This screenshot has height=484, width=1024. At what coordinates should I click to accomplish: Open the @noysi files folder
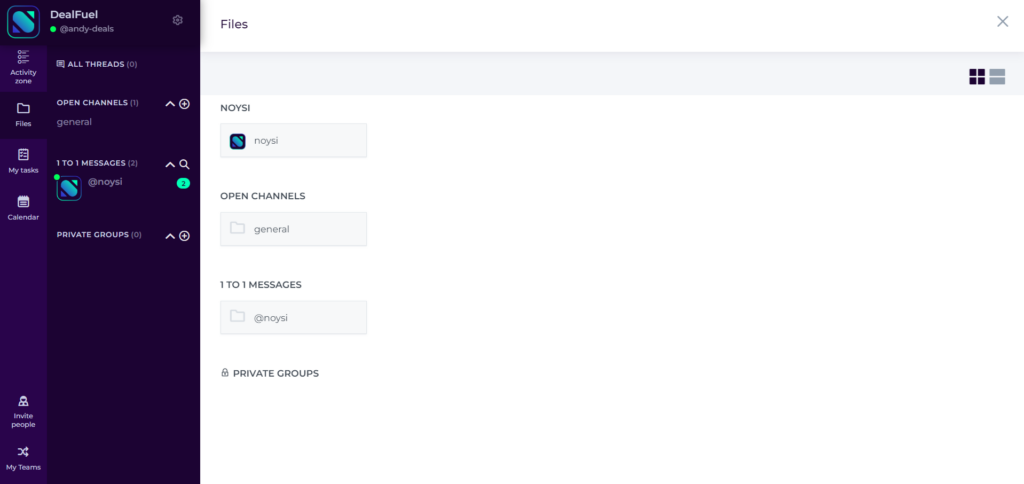293,317
